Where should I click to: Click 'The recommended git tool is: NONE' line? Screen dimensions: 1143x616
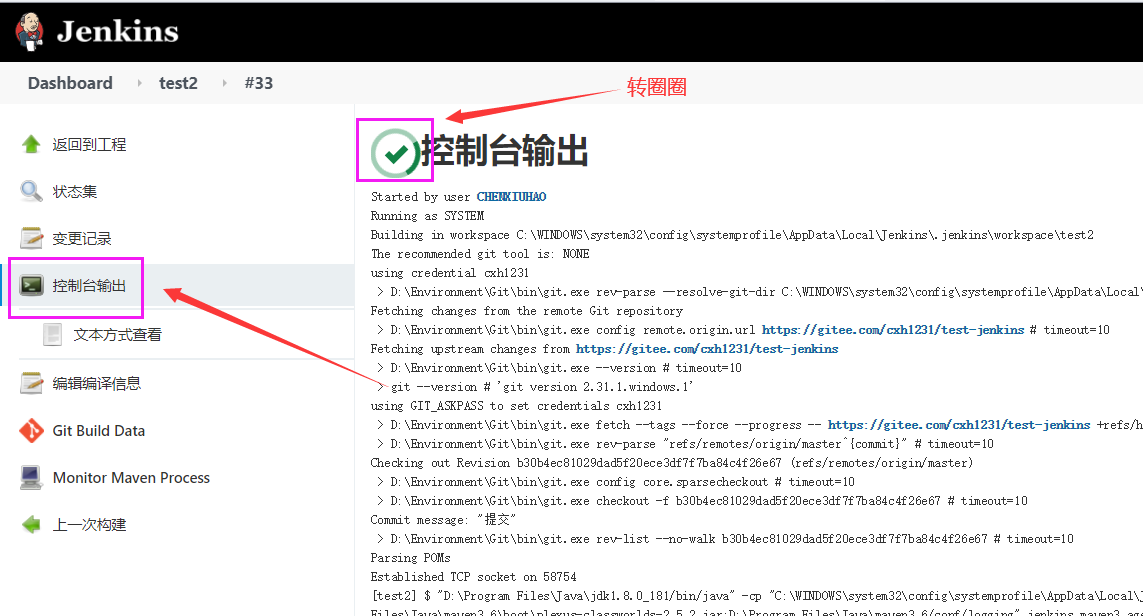[480, 254]
